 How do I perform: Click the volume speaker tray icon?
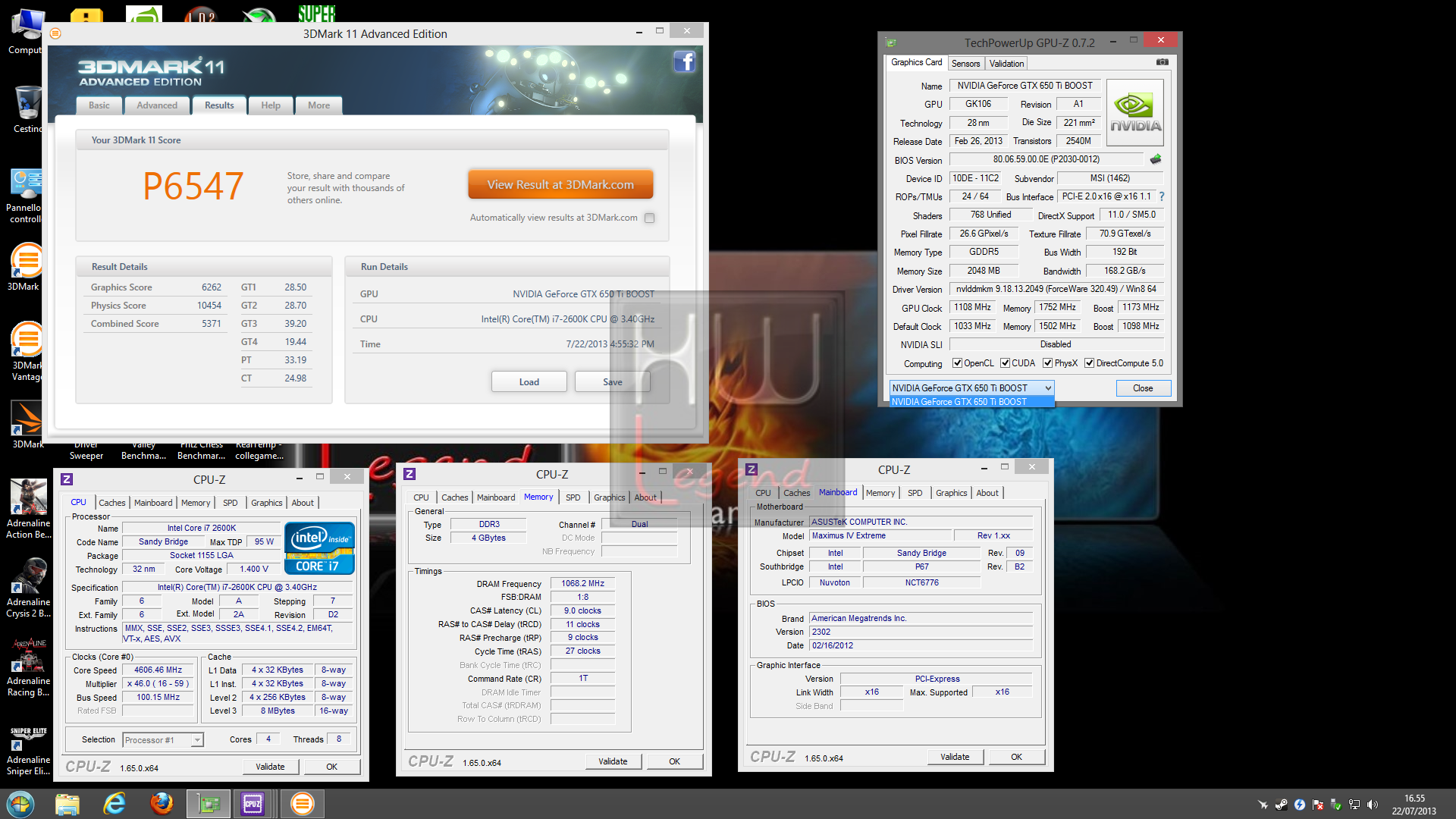pyautogui.click(x=1373, y=805)
